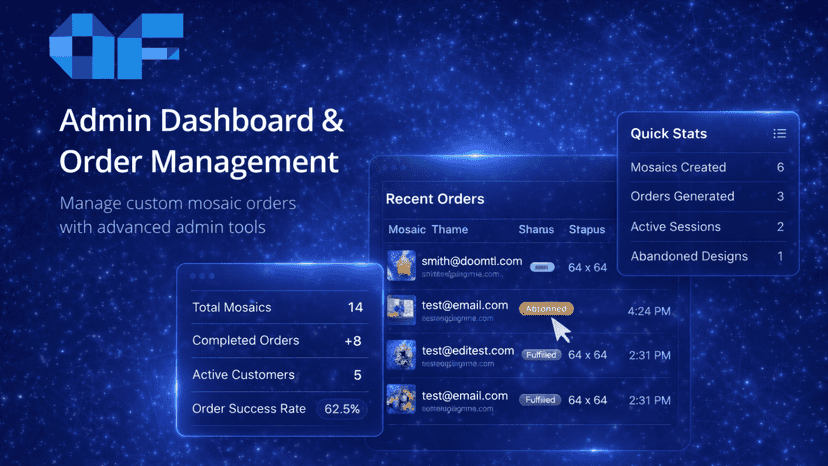Click the Mosaic column header
This screenshot has width=828, height=466.
pyautogui.click(x=407, y=229)
